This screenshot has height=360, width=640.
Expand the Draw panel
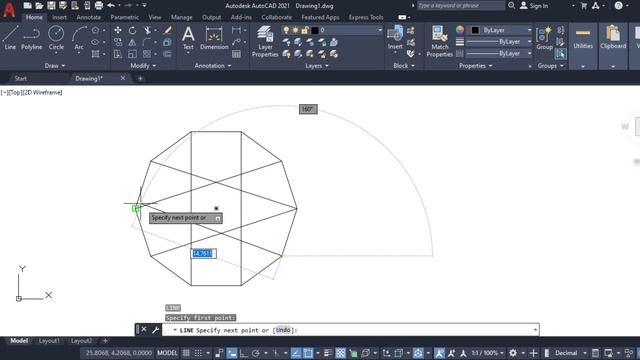click(55, 66)
